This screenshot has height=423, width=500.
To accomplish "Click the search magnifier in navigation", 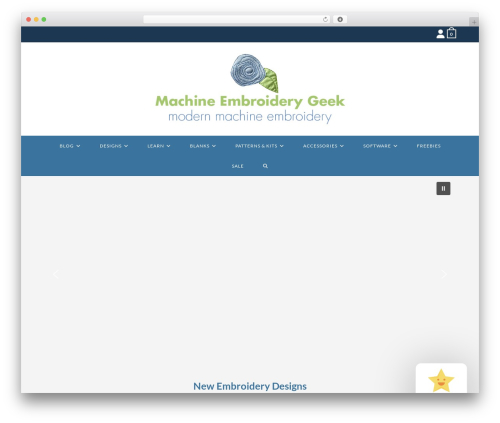I will (265, 166).
